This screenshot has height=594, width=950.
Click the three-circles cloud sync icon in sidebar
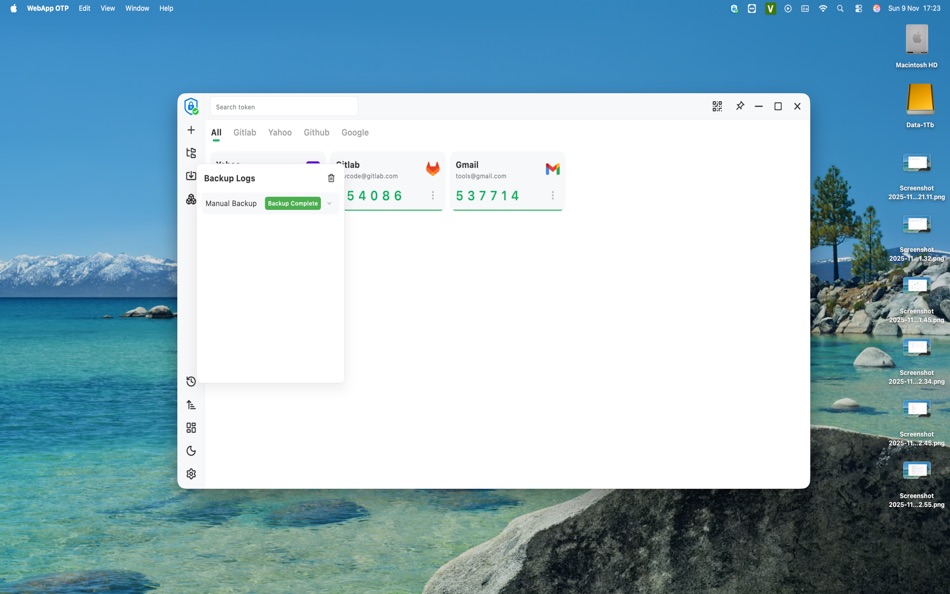pos(191,199)
